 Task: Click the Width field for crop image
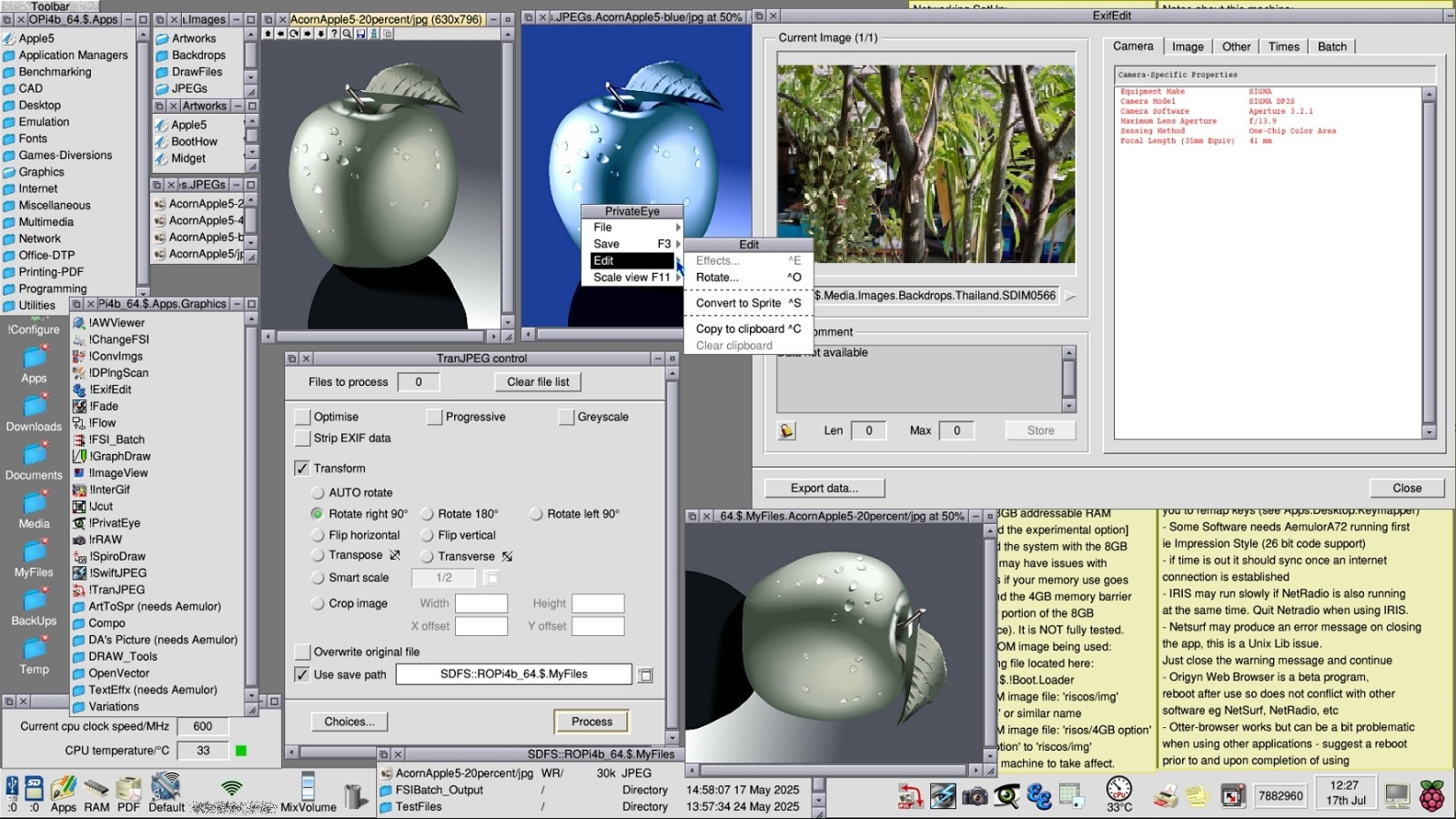(x=481, y=603)
